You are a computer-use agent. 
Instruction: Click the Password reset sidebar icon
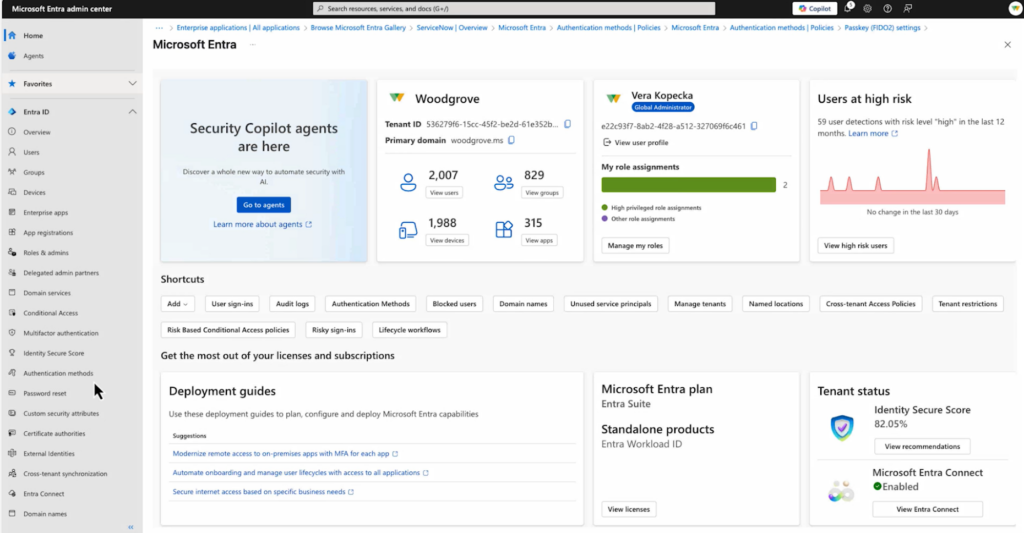[12, 393]
